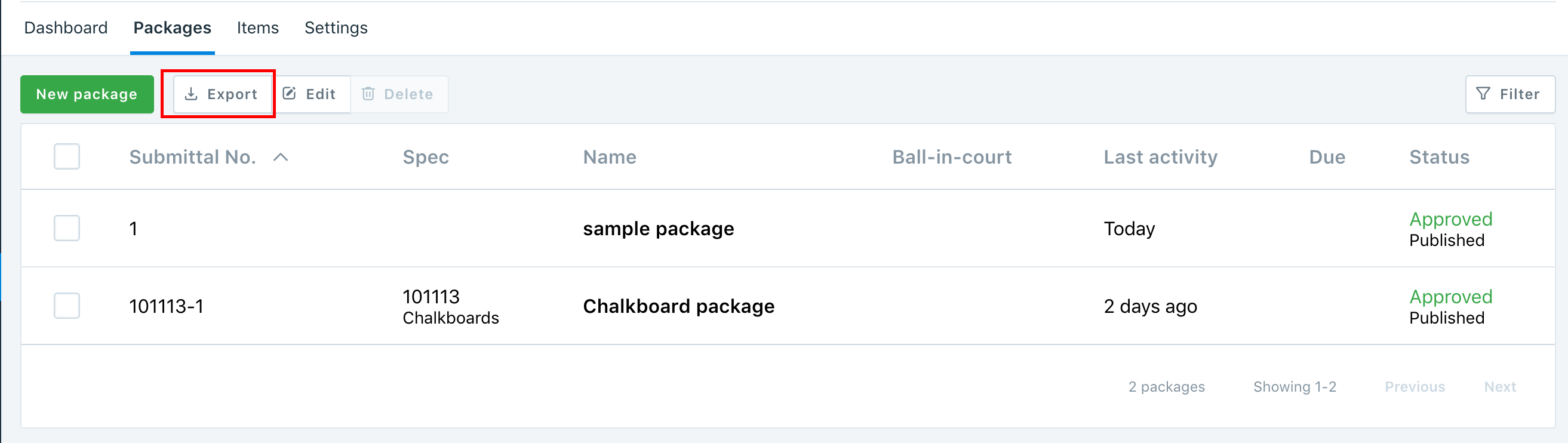
Task: Create a new package with New package button
Action: coord(87,94)
